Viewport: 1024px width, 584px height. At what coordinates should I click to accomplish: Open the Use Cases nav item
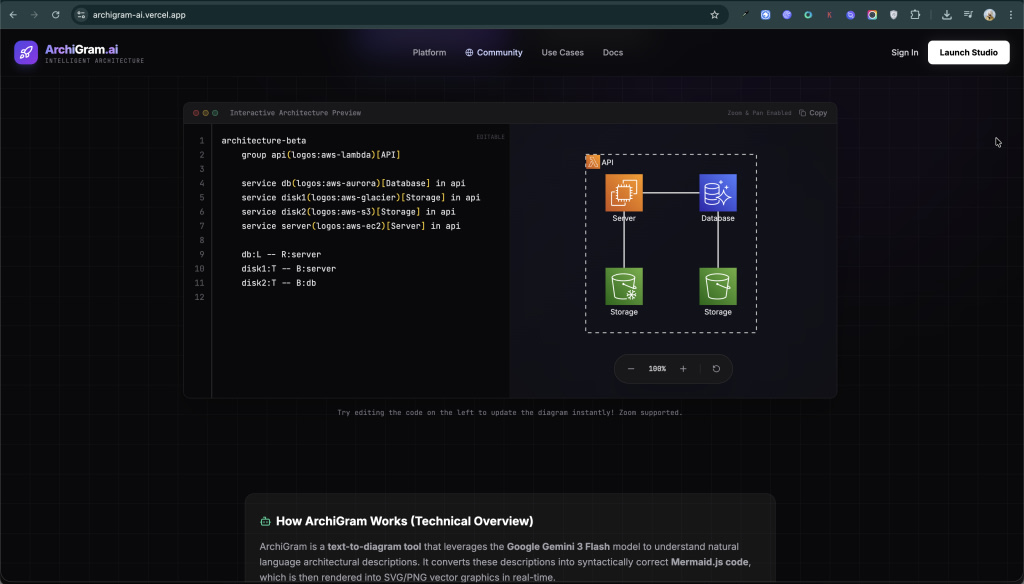(562, 52)
